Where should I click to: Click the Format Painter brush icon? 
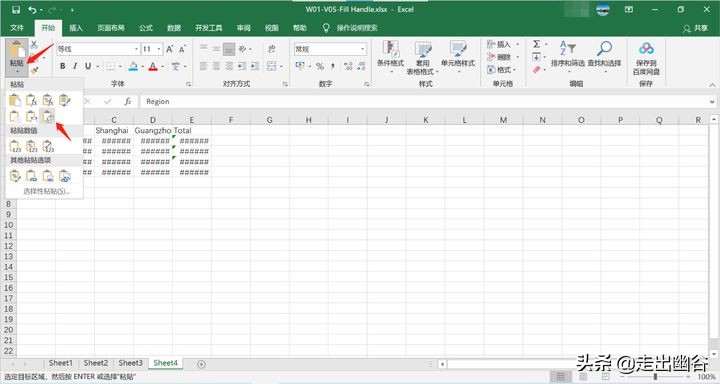pos(34,70)
